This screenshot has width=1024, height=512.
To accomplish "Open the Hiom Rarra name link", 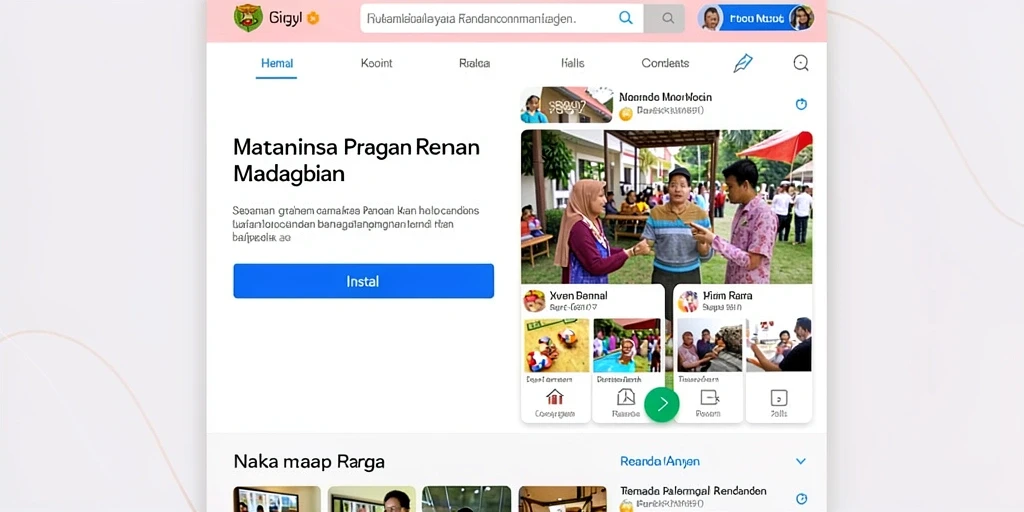I will click(728, 296).
